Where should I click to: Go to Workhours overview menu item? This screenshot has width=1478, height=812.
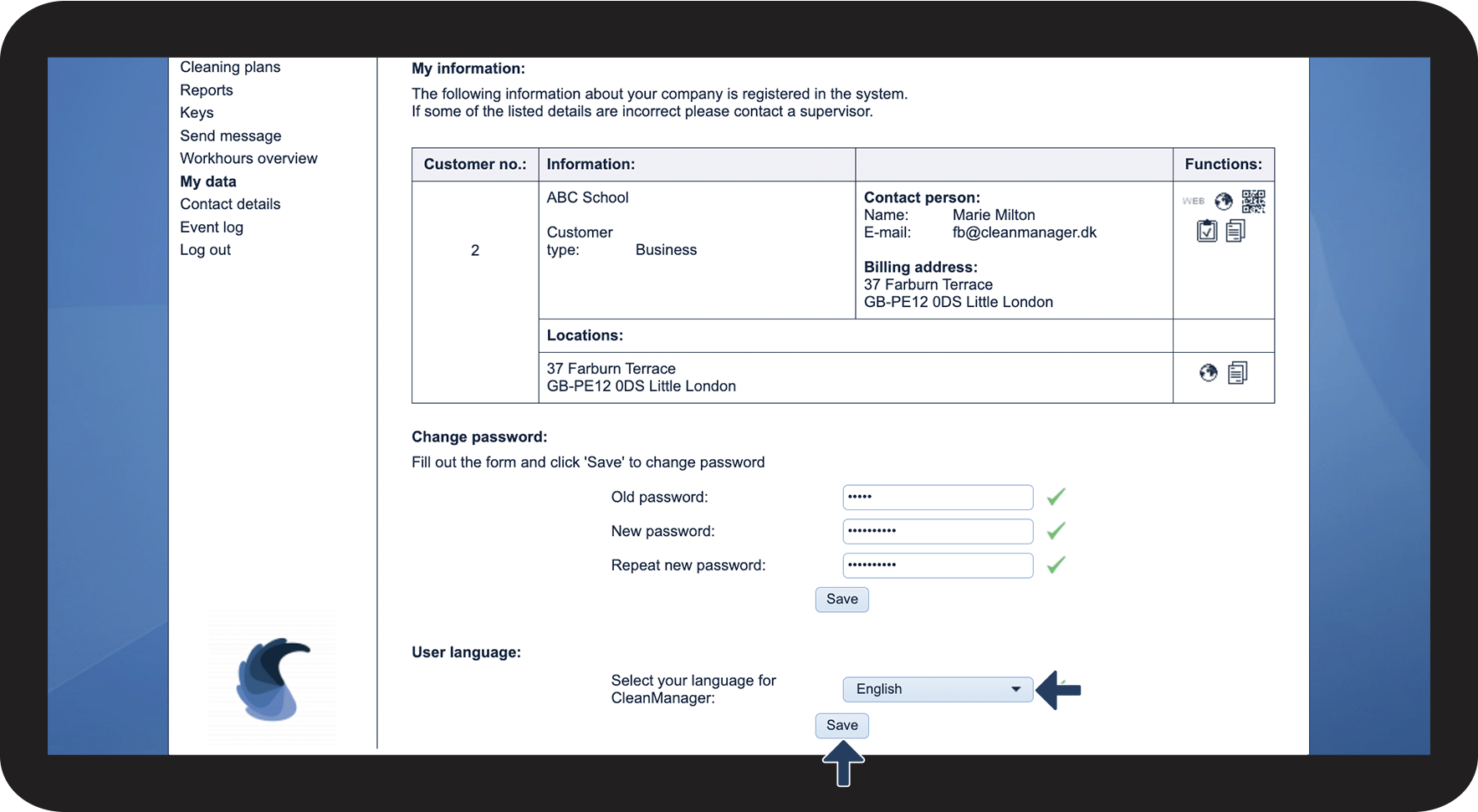(x=248, y=158)
